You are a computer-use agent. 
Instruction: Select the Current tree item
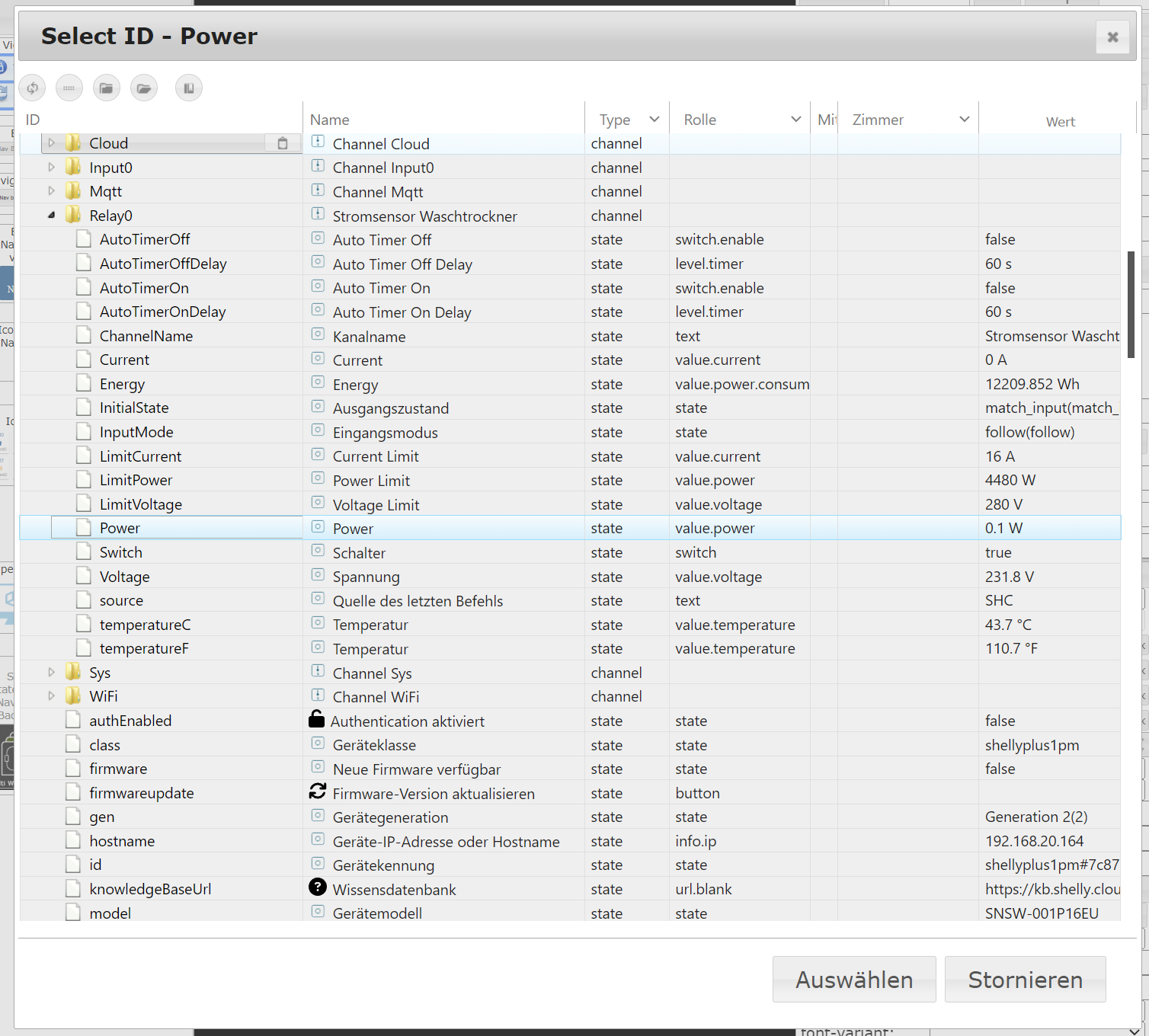pos(125,360)
